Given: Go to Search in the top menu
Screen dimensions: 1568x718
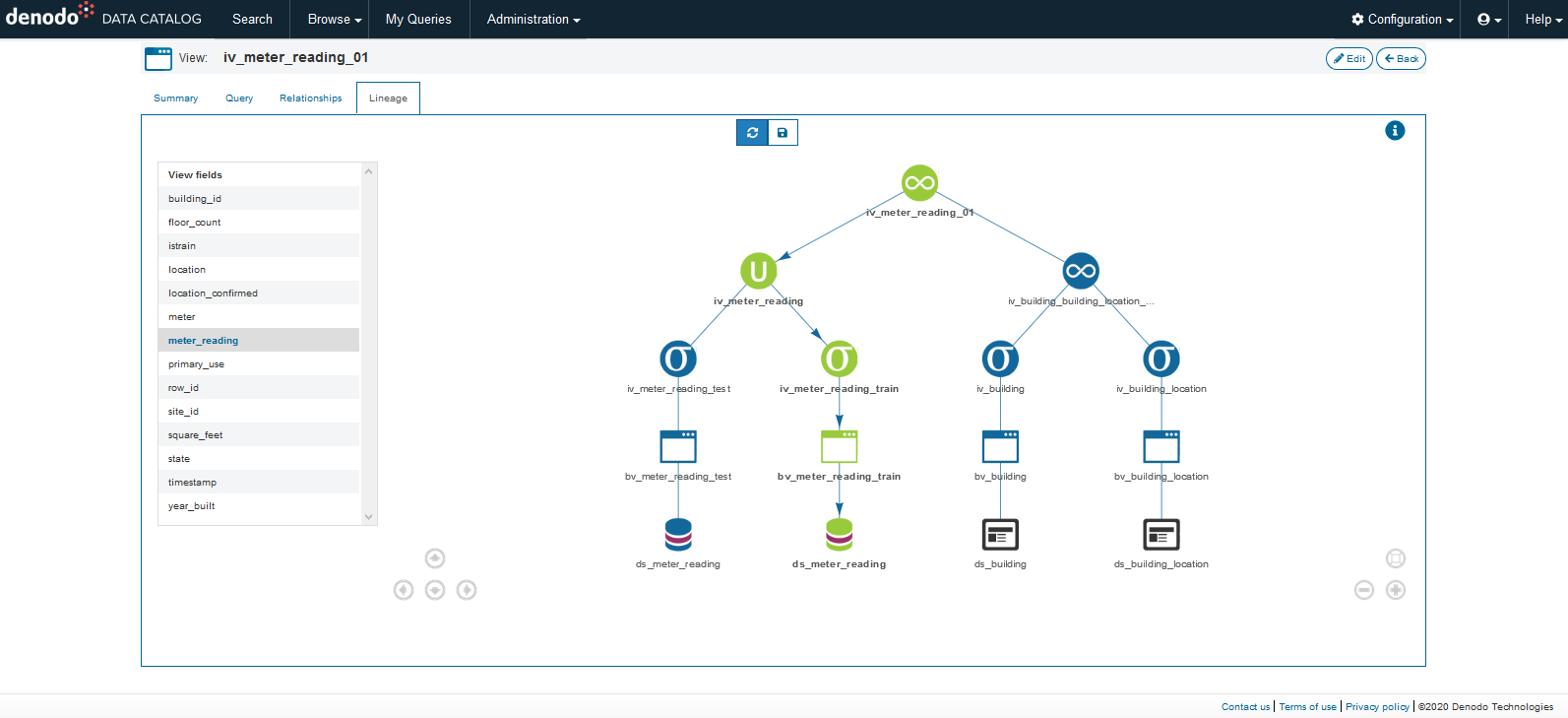Looking at the screenshot, I should click(x=253, y=19).
